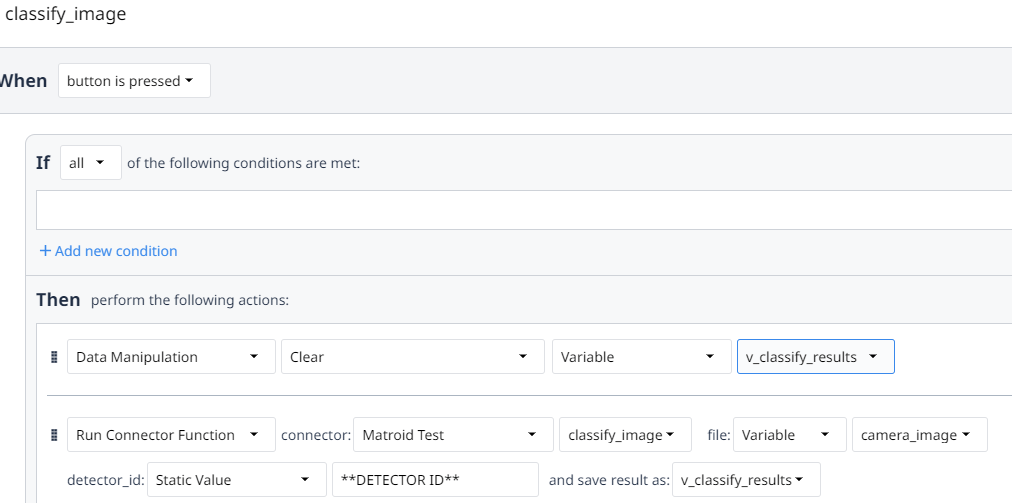The height and width of the screenshot is (503, 1012).
Task: Click the classify_image trigger title
Action: 66,15
